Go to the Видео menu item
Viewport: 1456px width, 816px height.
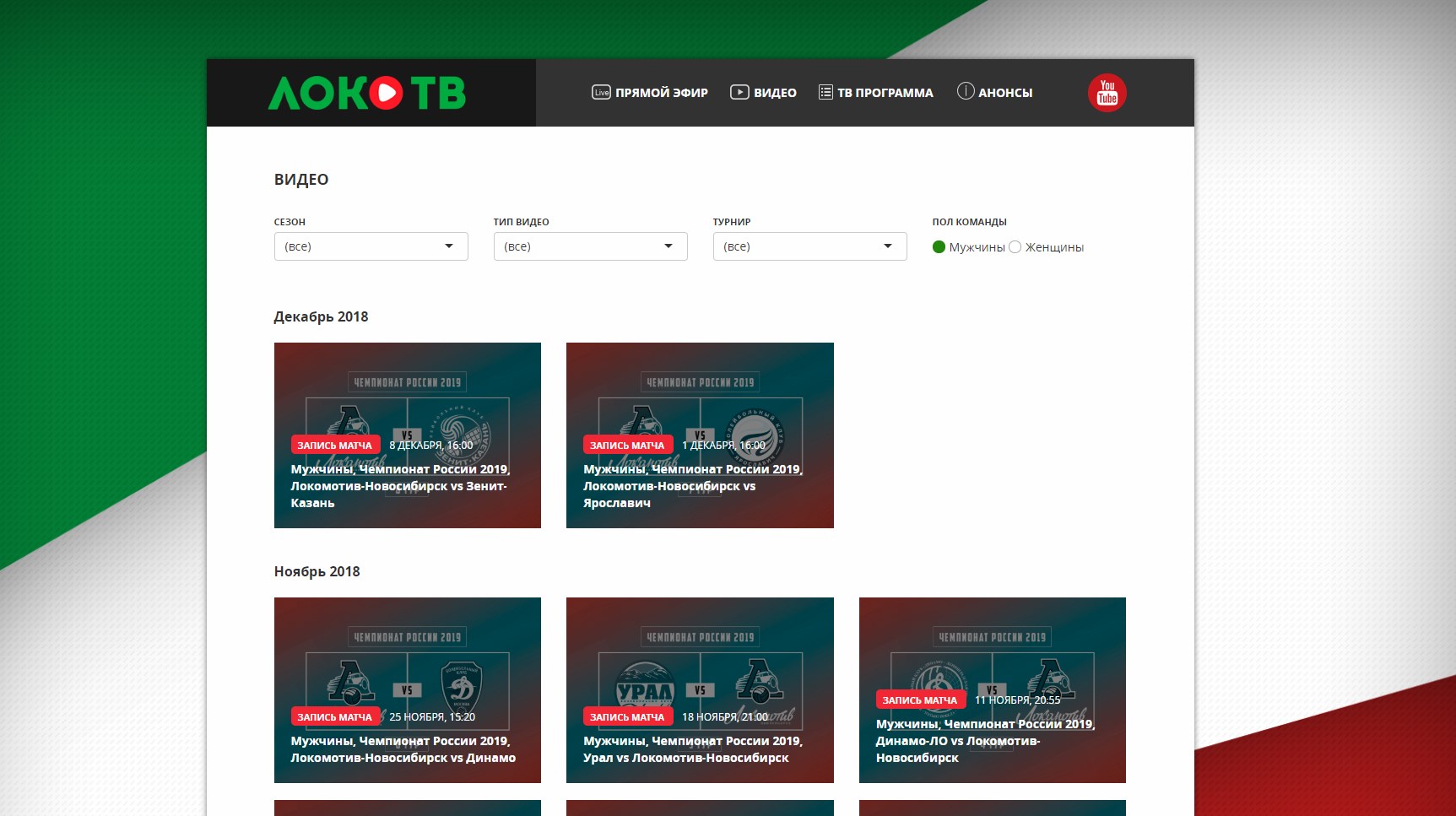[x=763, y=93]
